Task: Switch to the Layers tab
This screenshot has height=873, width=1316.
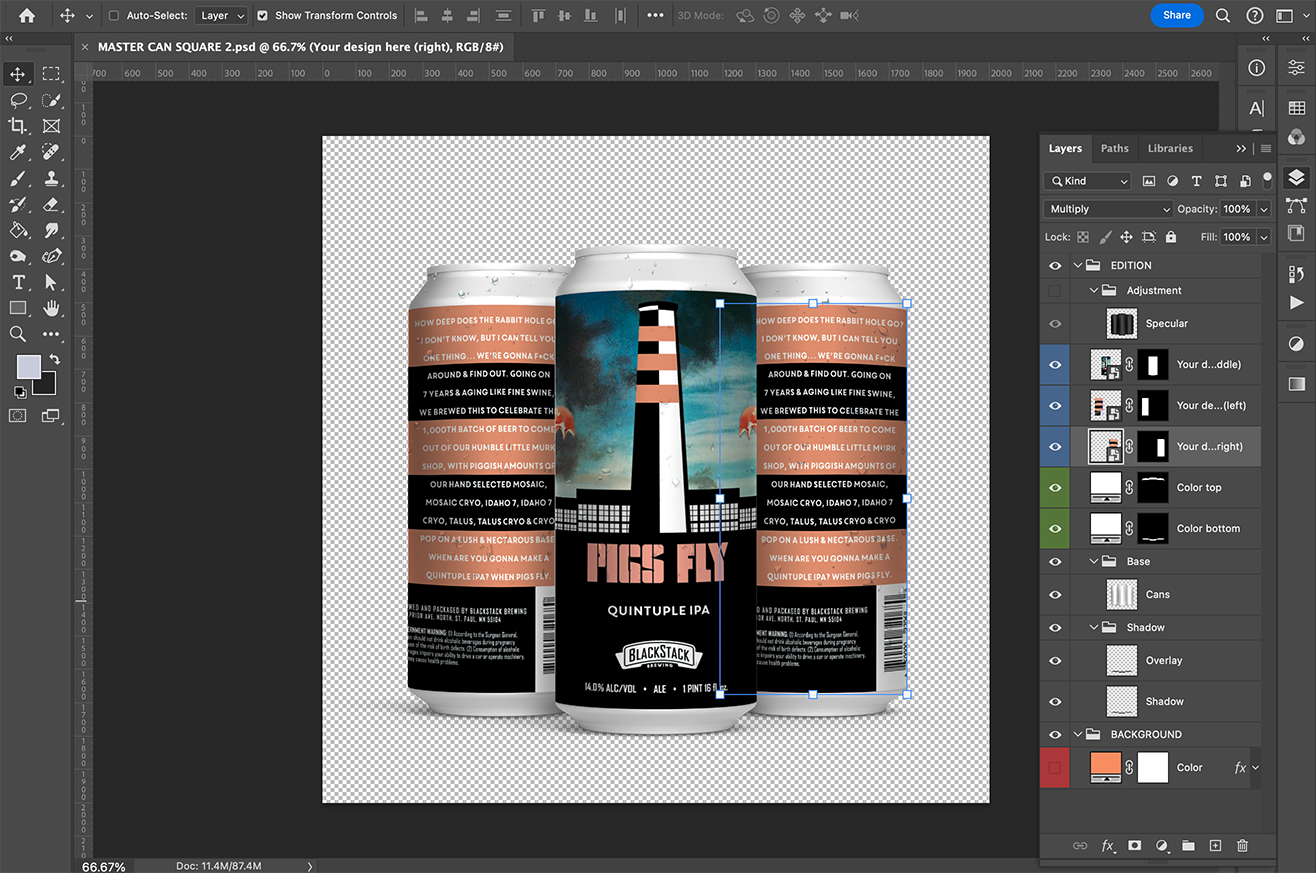Action: [x=1065, y=148]
